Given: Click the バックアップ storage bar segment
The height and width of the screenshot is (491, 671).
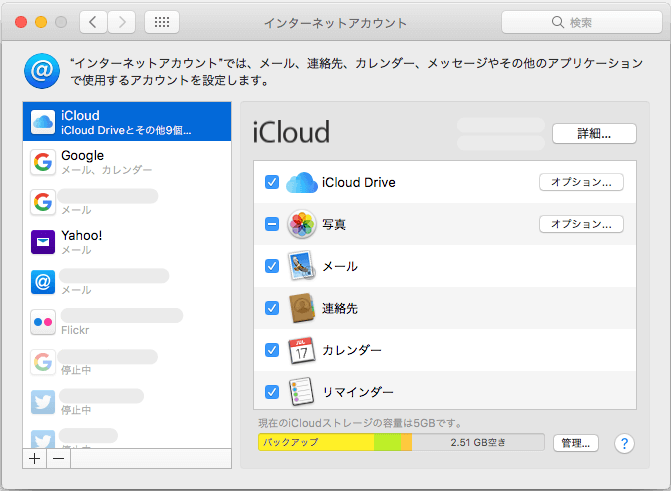Looking at the screenshot, I should click(x=316, y=442).
